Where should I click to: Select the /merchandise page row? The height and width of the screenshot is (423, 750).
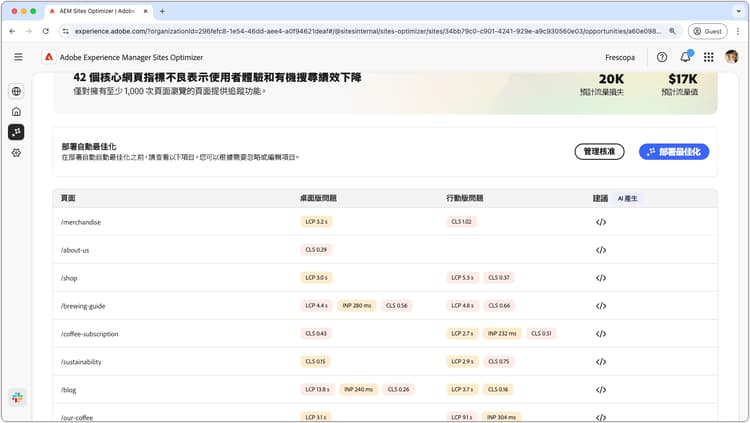(385, 222)
